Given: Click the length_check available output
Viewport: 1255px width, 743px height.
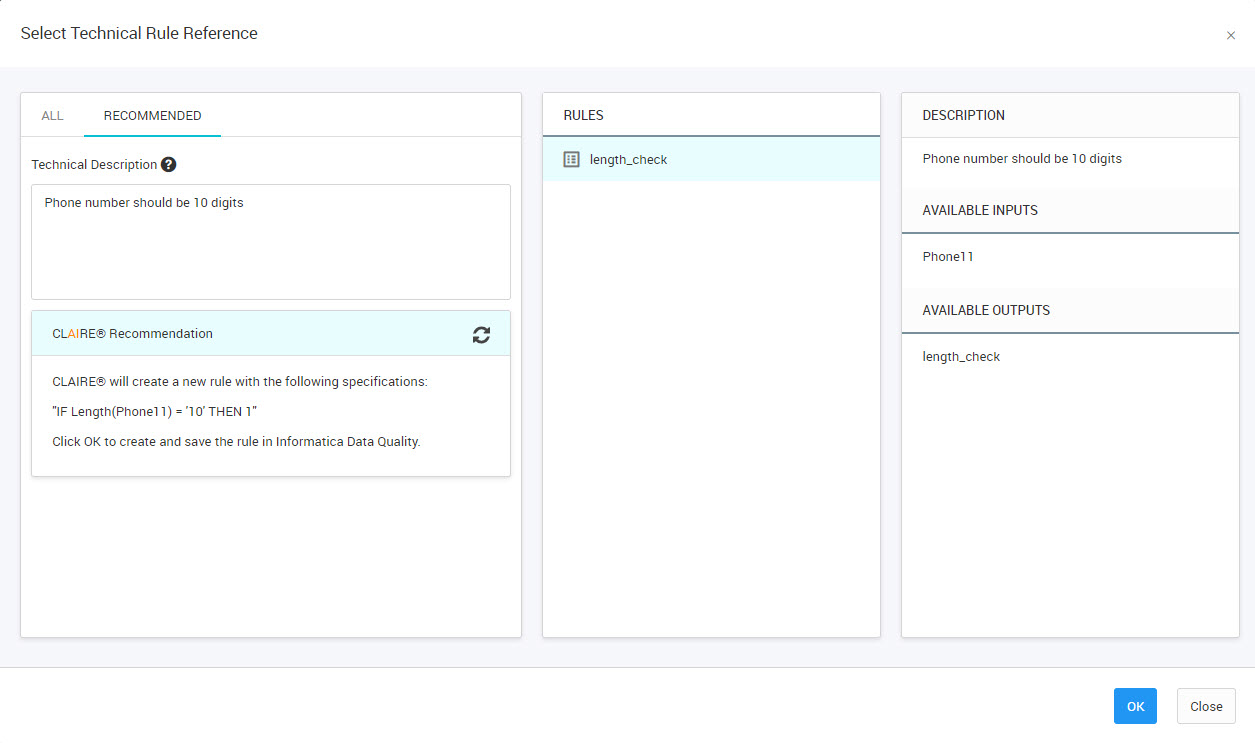Looking at the screenshot, I should tap(961, 357).
